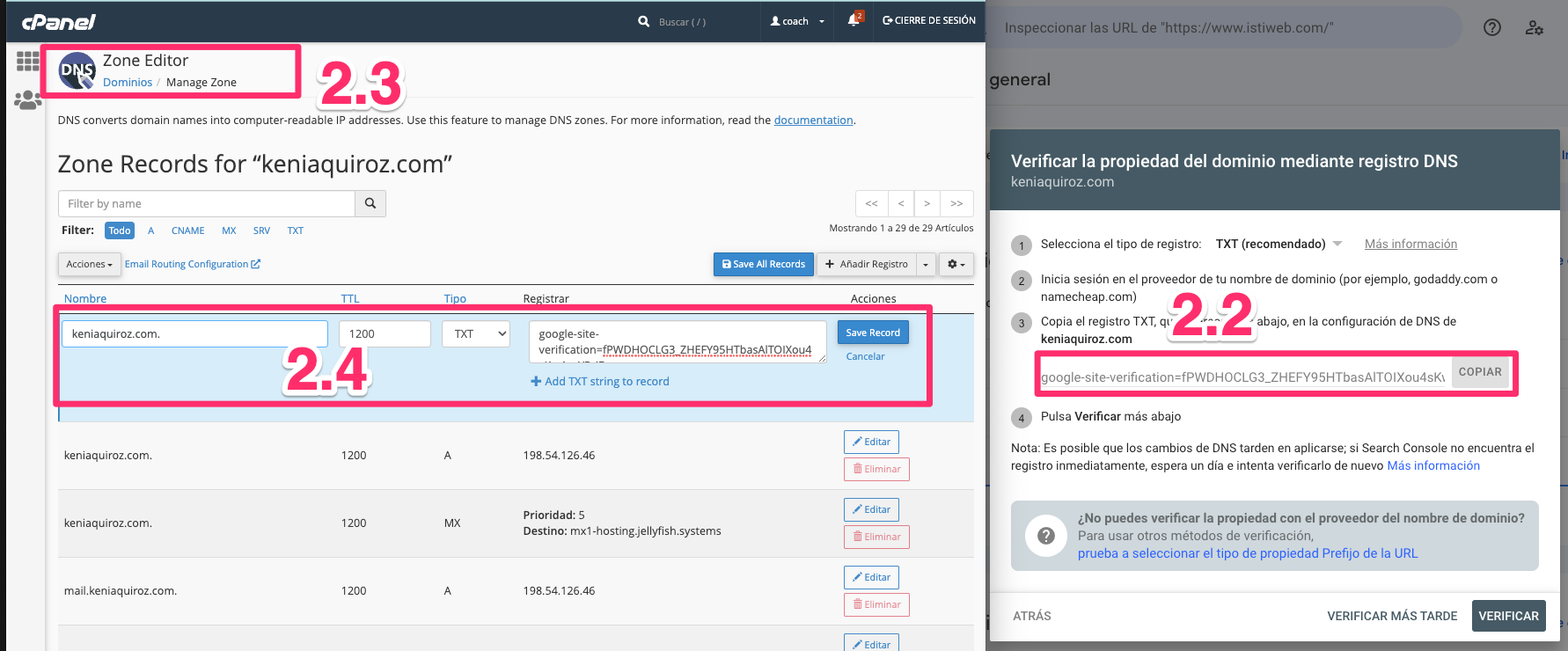Click Dominios breadcrumb link
This screenshot has height=651, width=1568.
point(128,82)
